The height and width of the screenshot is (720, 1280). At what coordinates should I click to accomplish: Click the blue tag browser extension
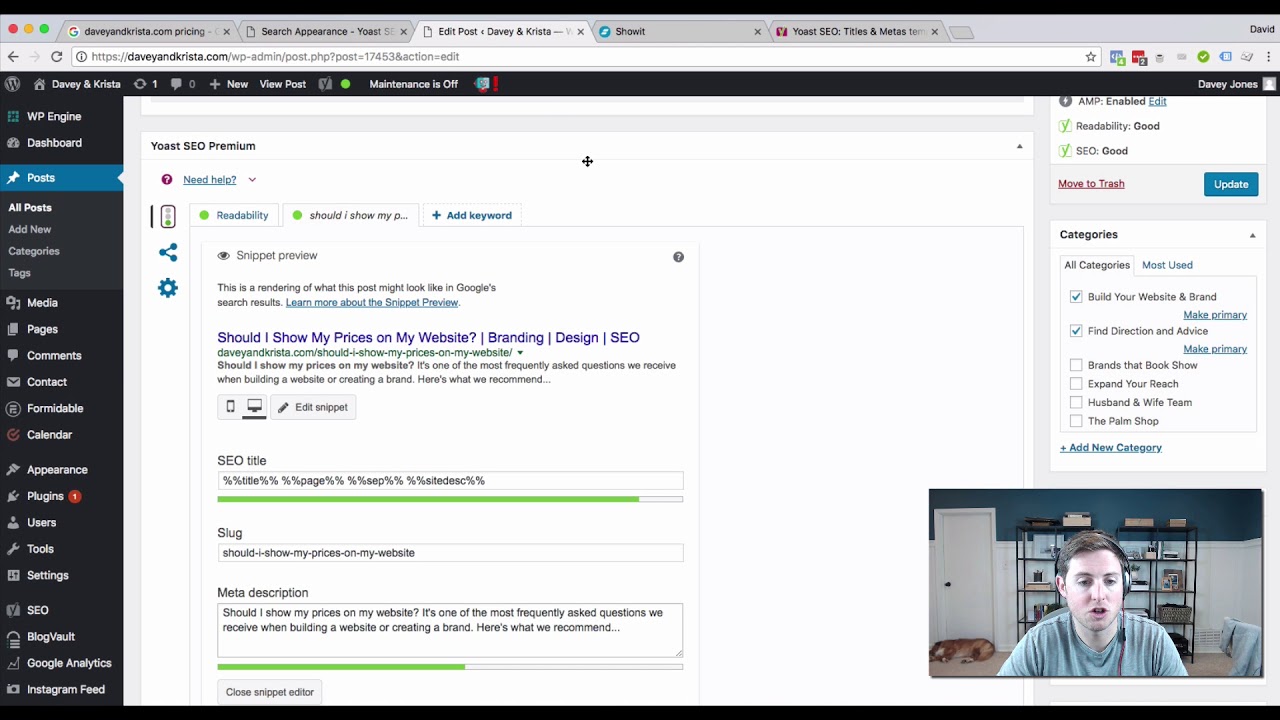1225,57
